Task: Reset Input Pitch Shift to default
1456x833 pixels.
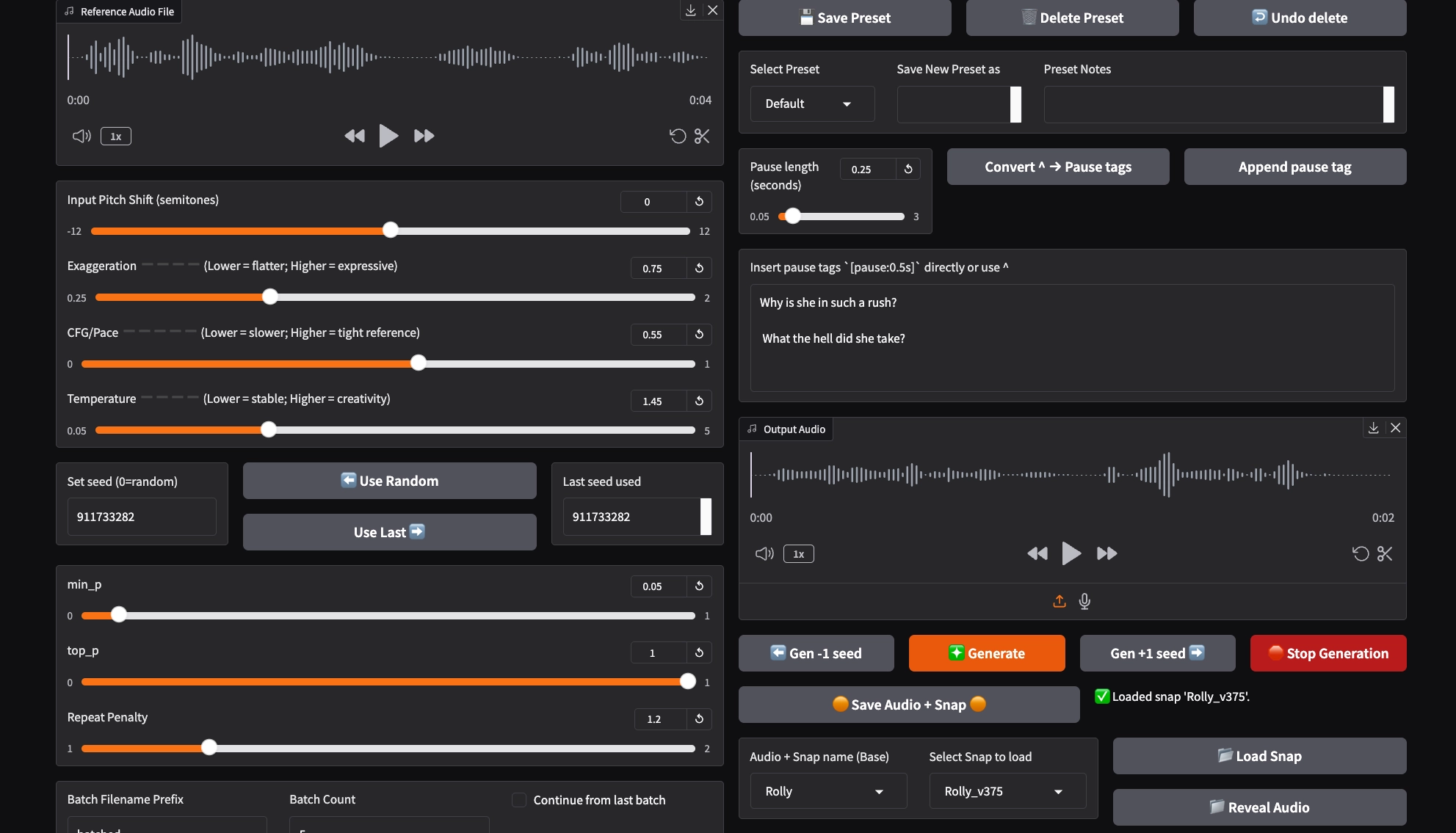Action: coord(699,201)
